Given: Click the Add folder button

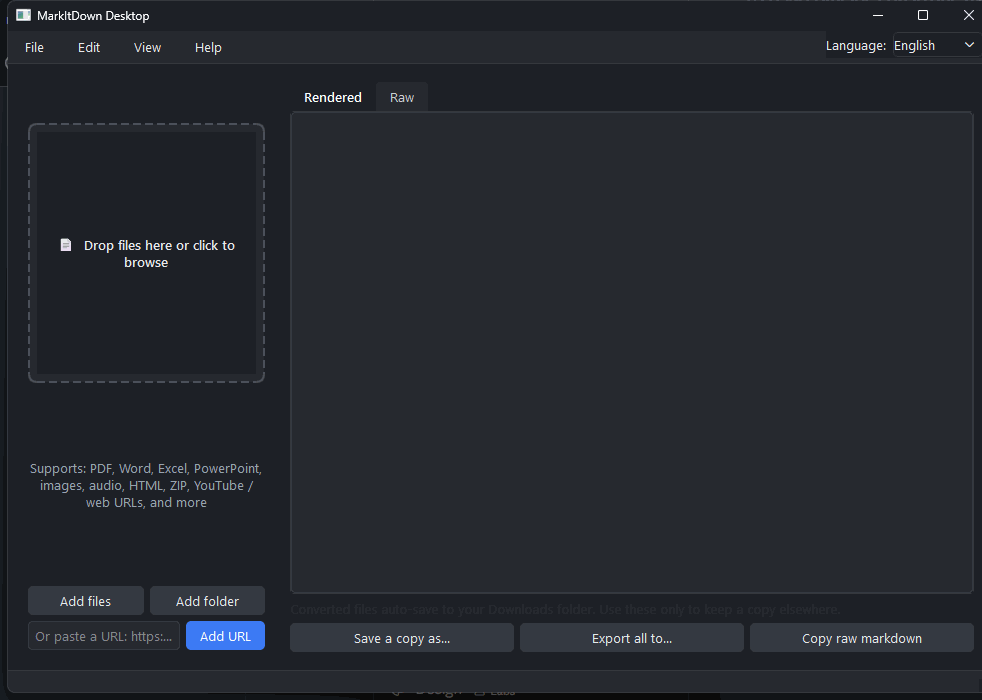Looking at the screenshot, I should coord(207,601).
